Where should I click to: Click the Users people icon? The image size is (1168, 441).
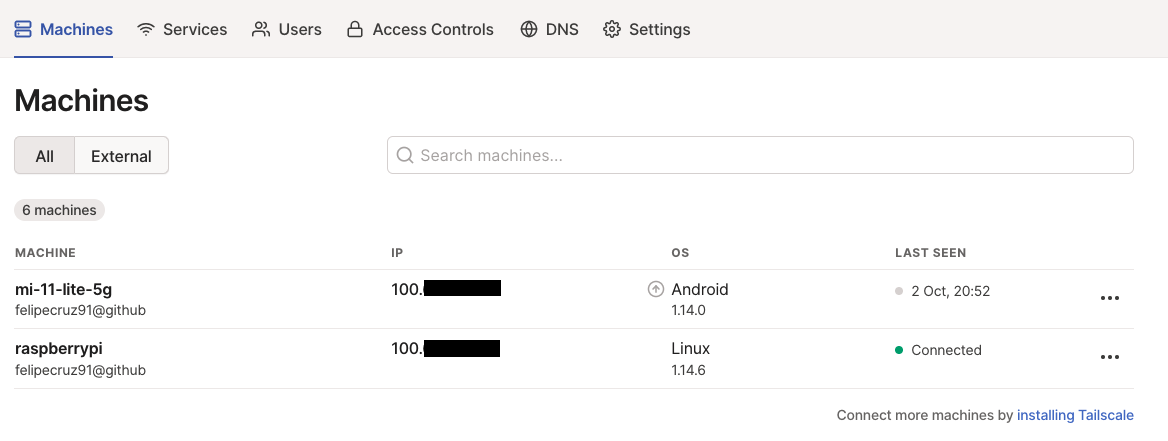pos(261,30)
